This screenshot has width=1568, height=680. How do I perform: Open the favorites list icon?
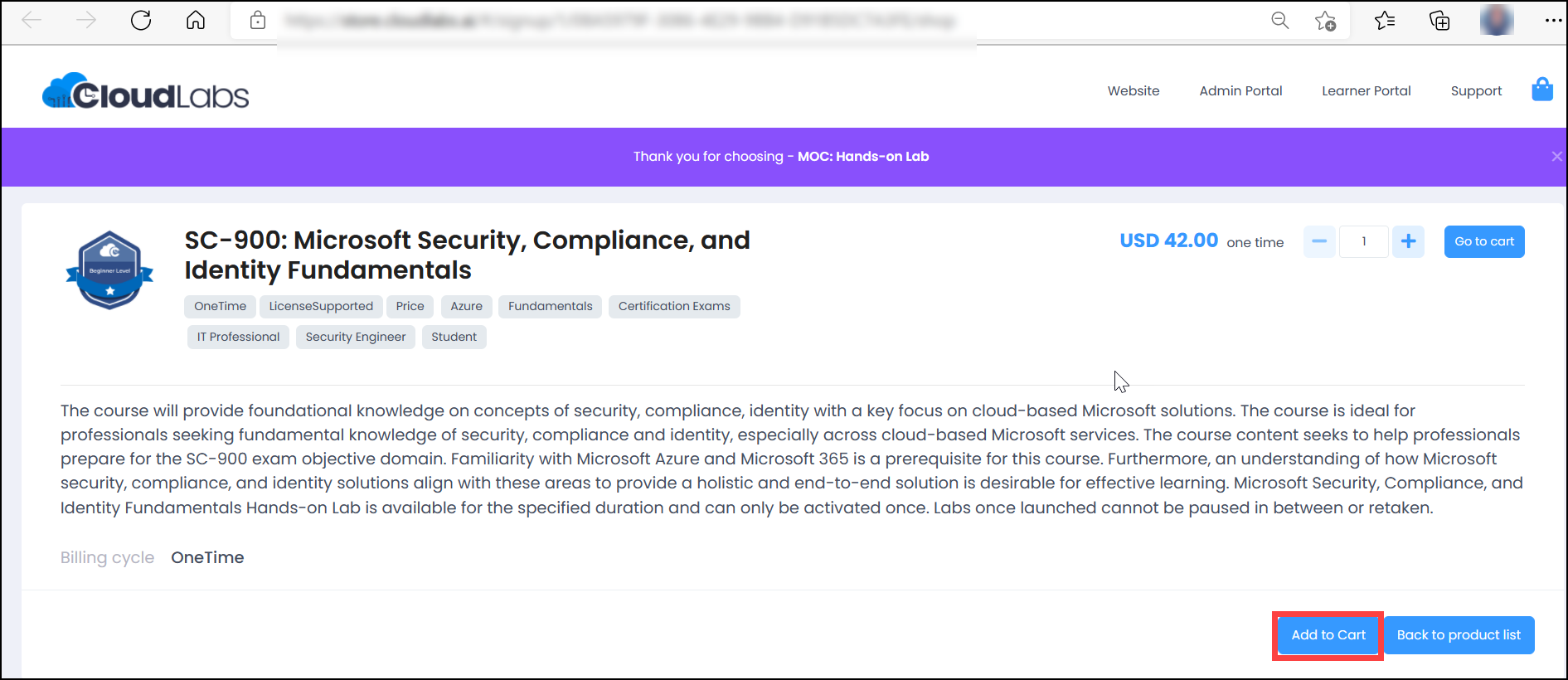(x=1385, y=20)
